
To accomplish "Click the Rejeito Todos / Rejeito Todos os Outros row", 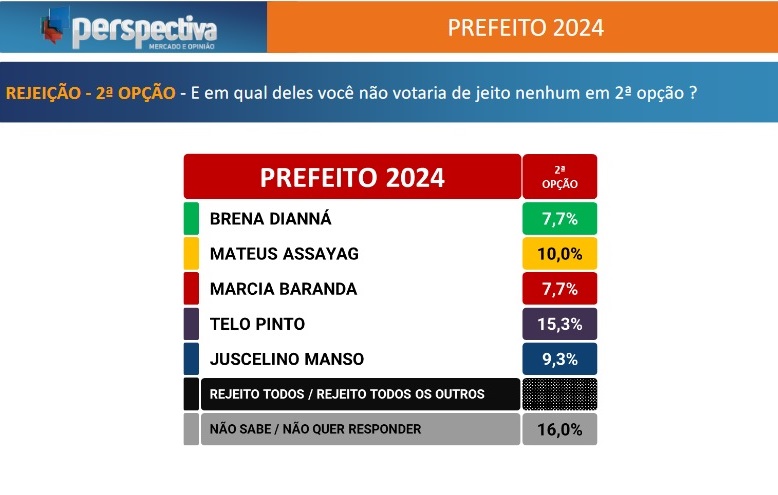I will [x=361, y=394].
